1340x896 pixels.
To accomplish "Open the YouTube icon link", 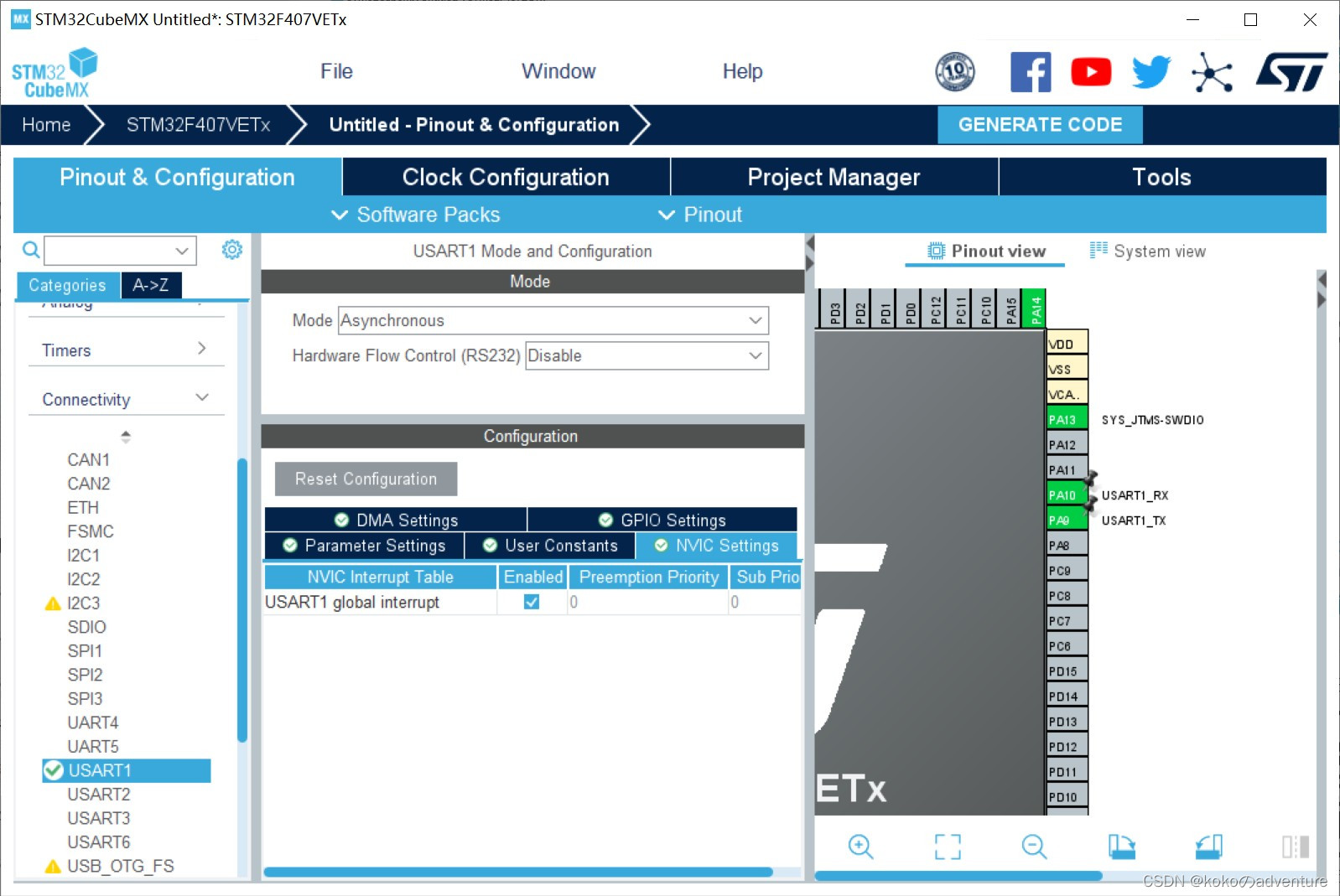I will (x=1091, y=72).
